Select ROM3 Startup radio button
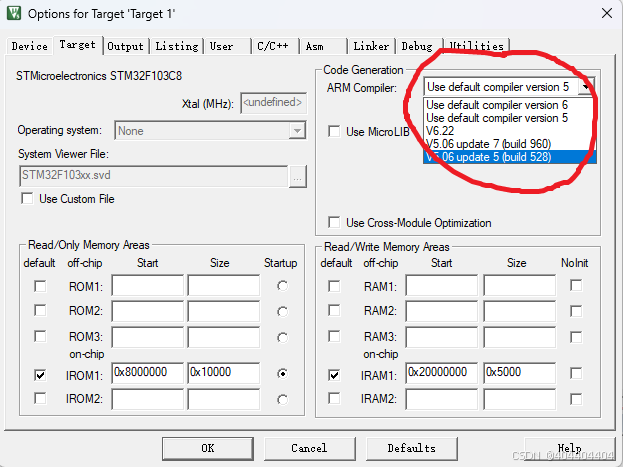Screen dimensions: 623x467 282,337
